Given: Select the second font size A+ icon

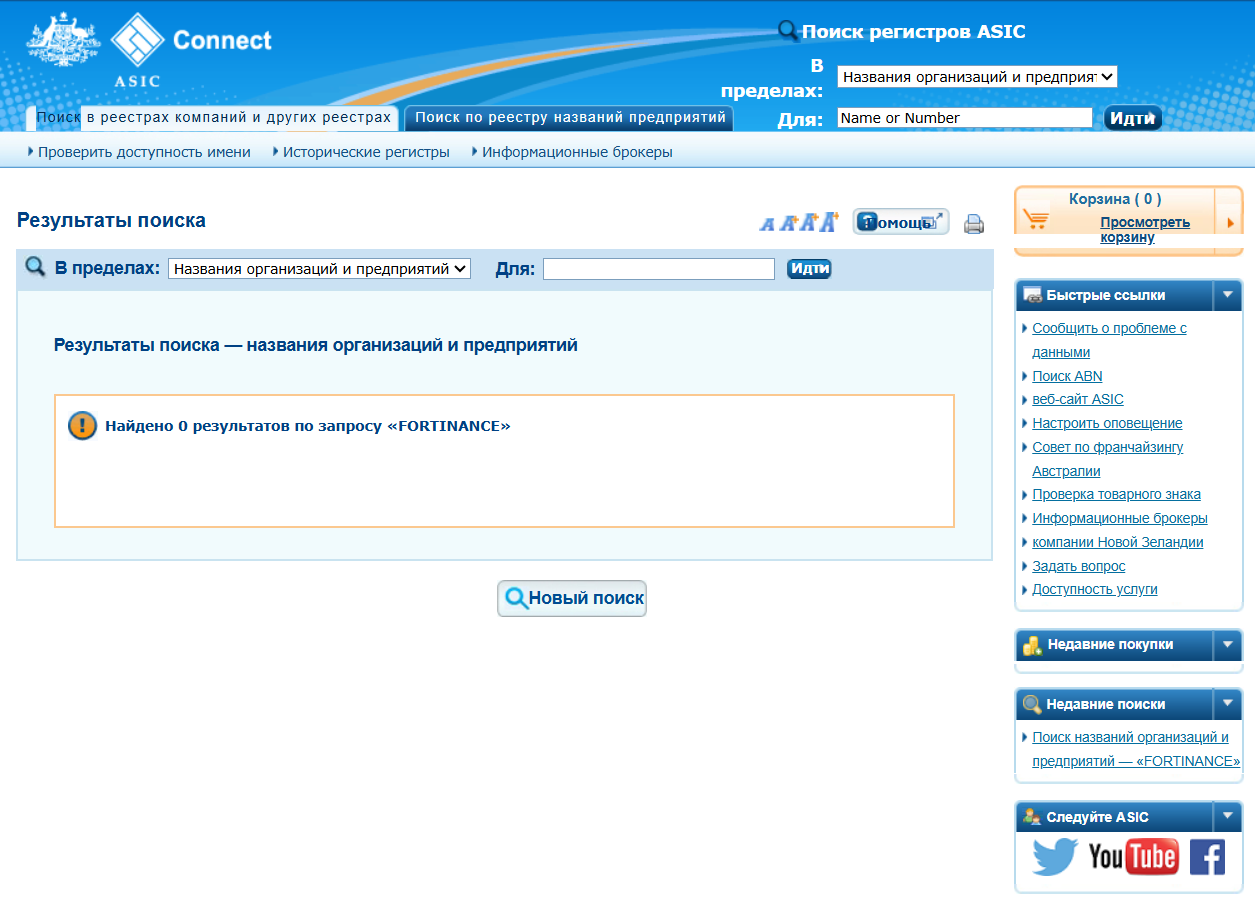Looking at the screenshot, I should pos(788,223).
